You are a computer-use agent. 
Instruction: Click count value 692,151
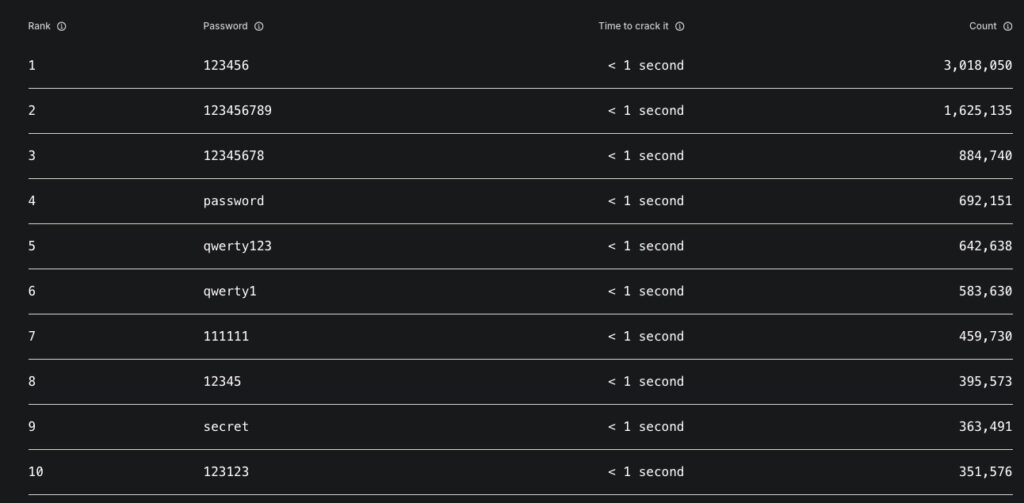click(985, 201)
